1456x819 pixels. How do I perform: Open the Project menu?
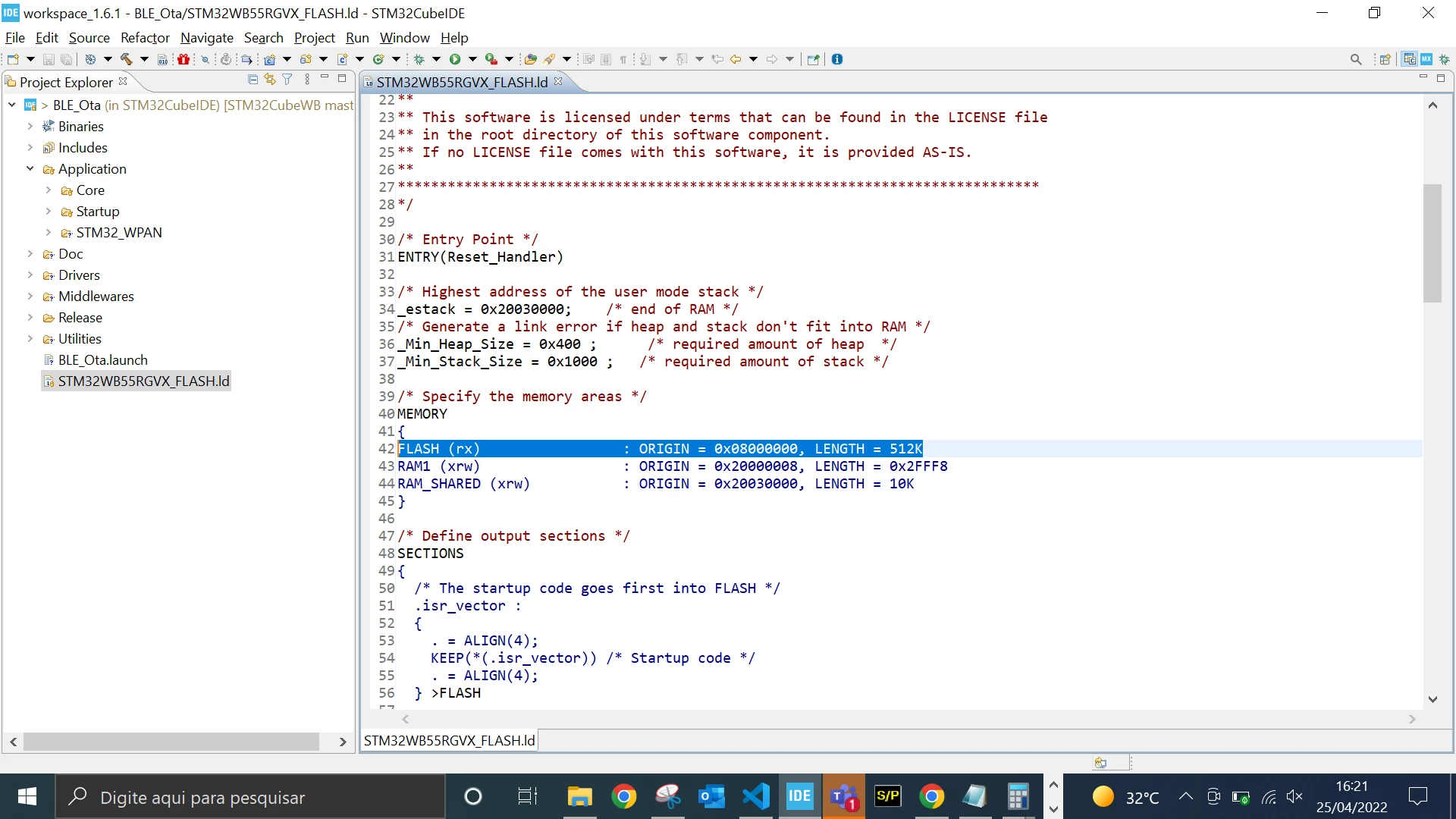pyautogui.click(x=315, y=37)
